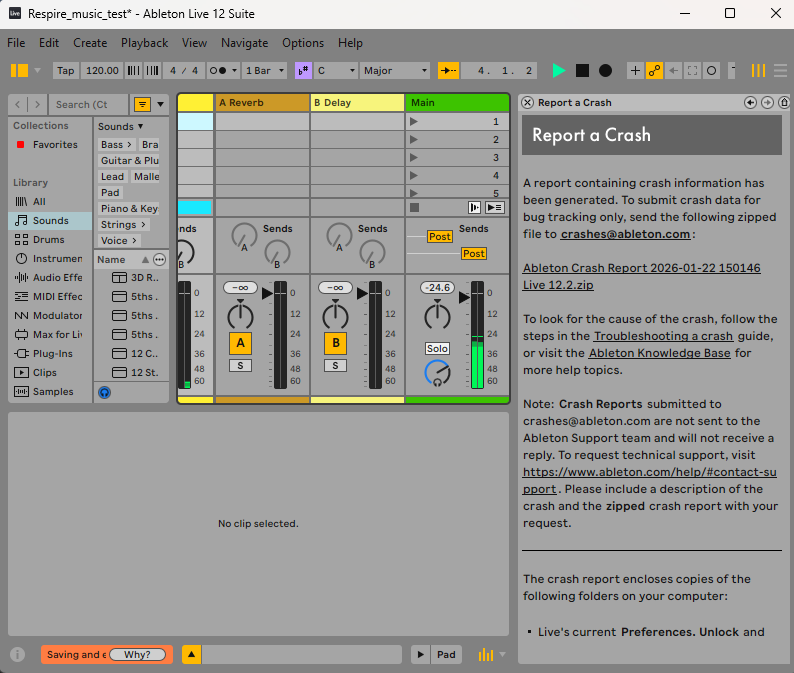Toggle the metronome button
The image size is (794, 673).
point(218,70)
